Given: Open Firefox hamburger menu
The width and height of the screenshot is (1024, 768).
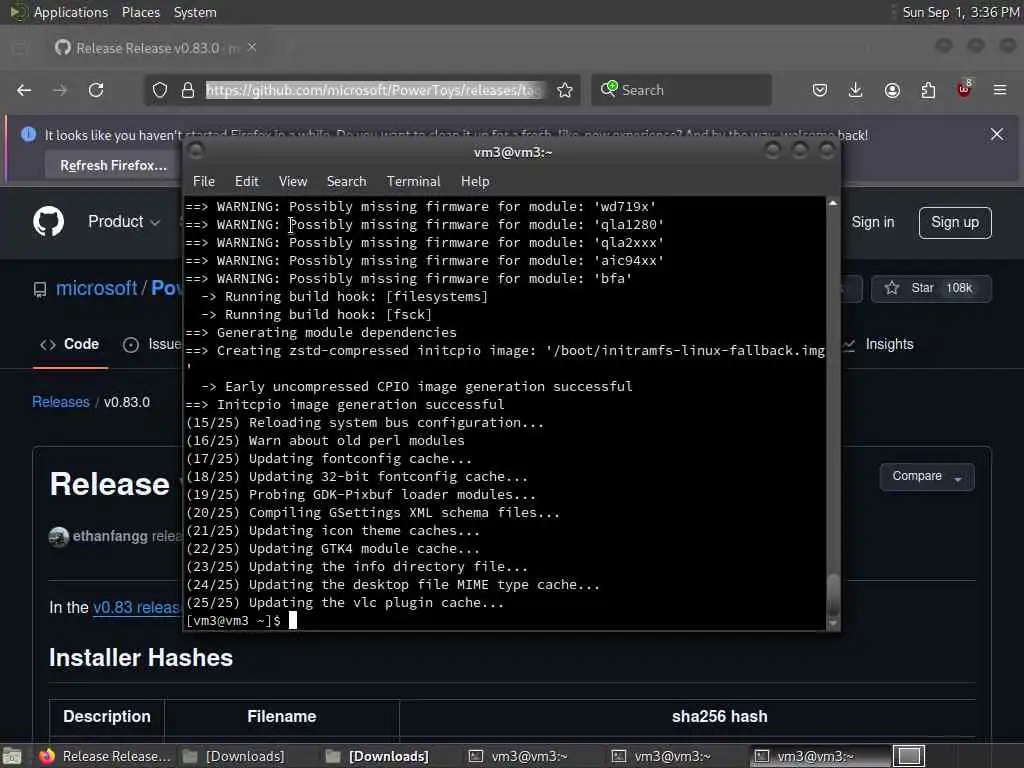Looking at the screenshot, I should point(1000,90).
